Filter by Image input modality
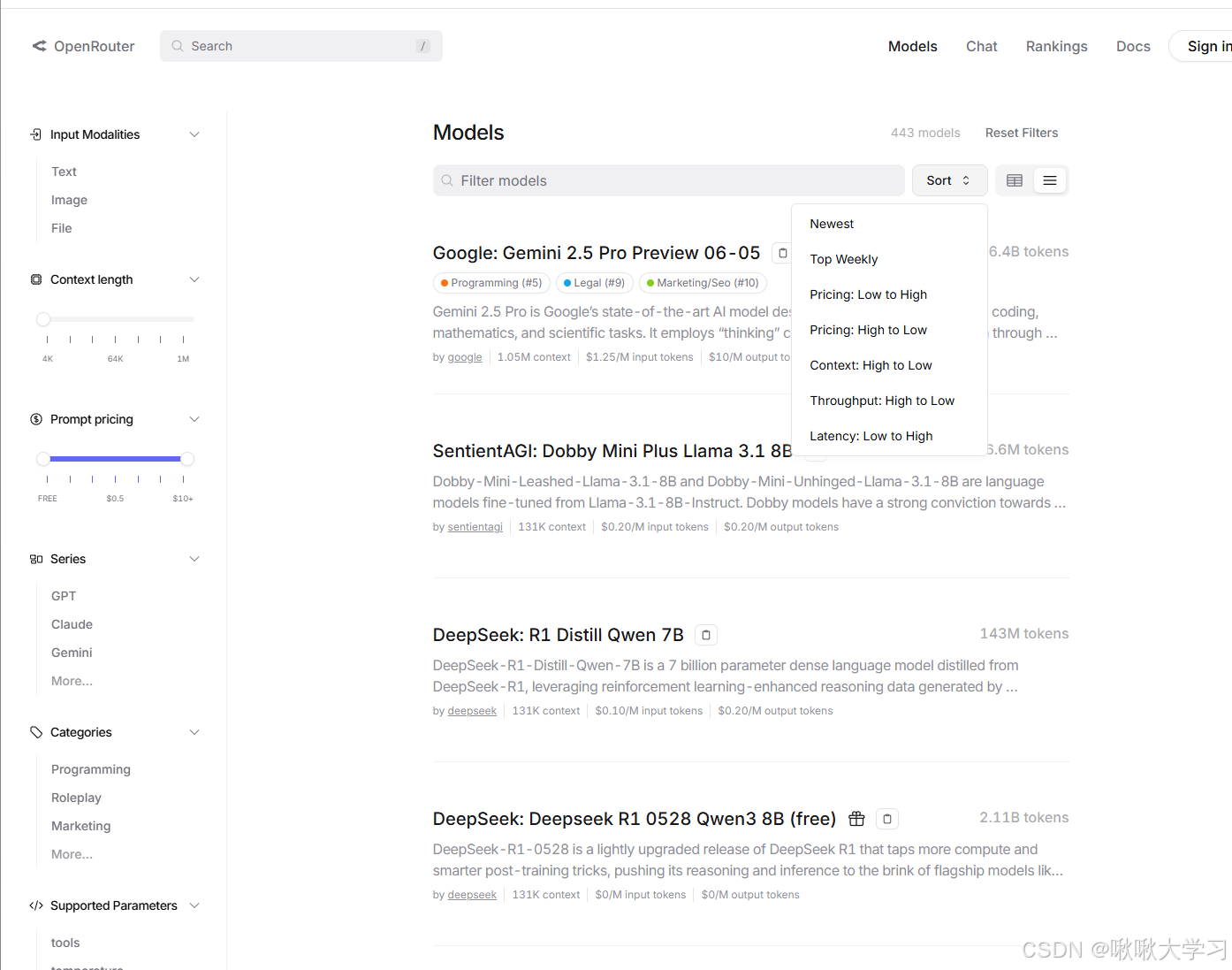 click(x=69, y=200)
